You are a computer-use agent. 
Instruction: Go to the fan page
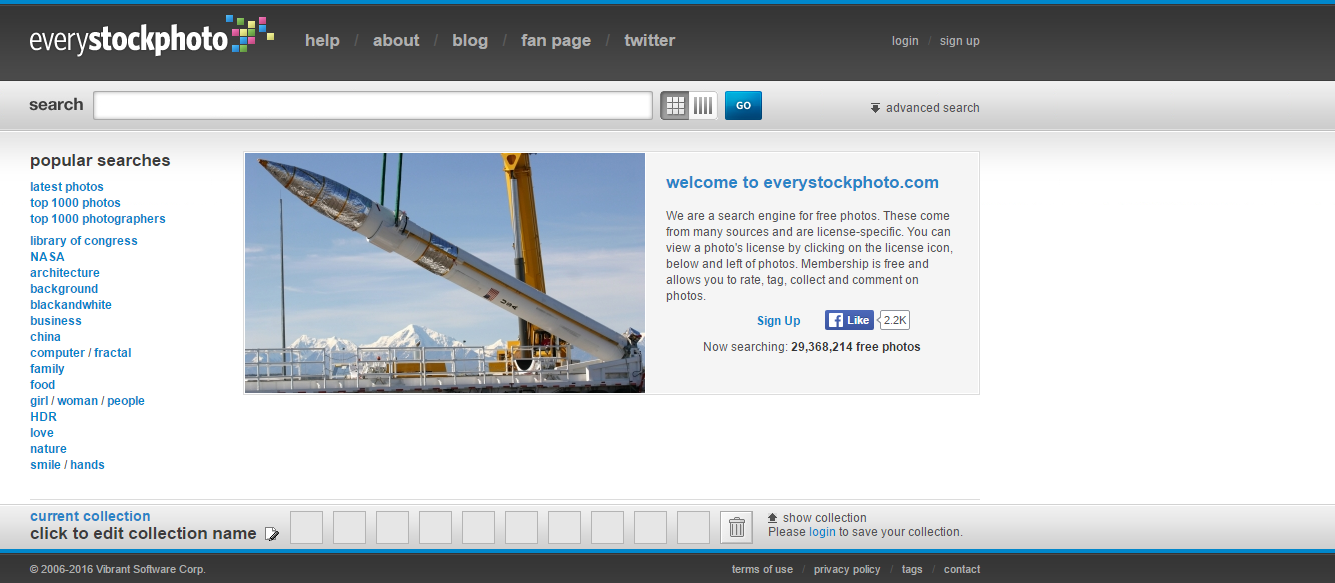tap(556, 41)
